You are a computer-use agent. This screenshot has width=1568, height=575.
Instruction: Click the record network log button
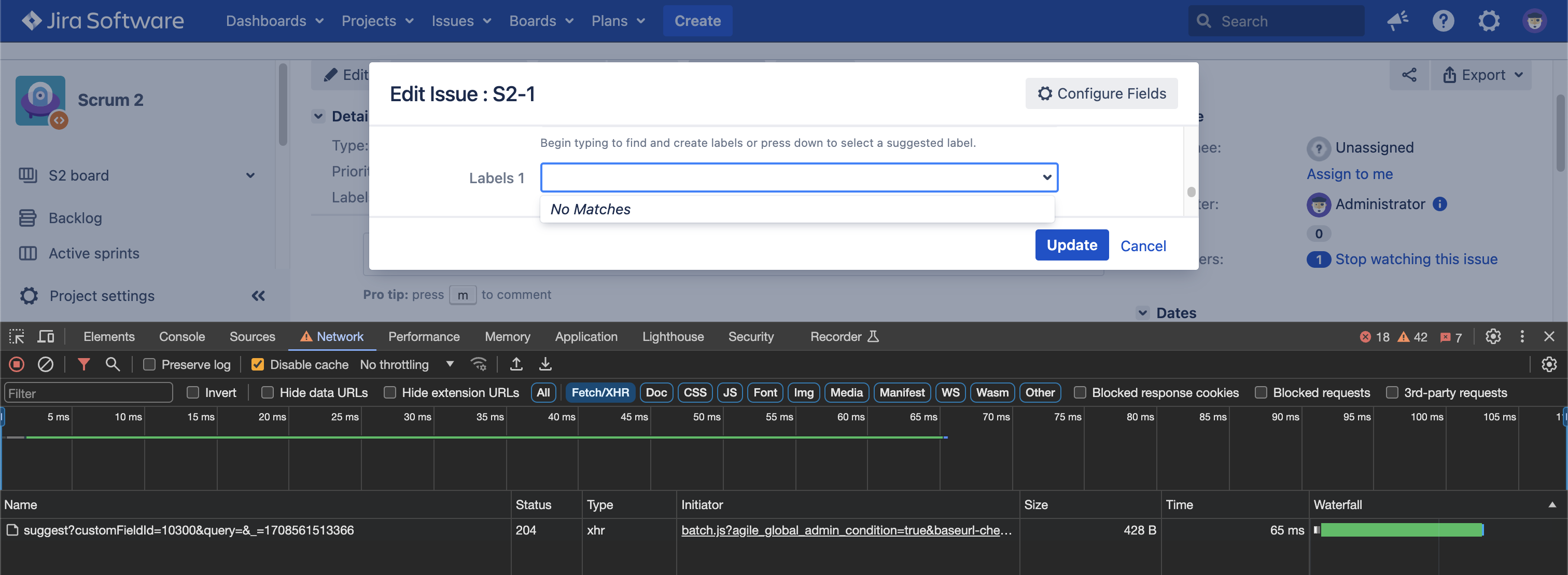click(x=17, y=364)
